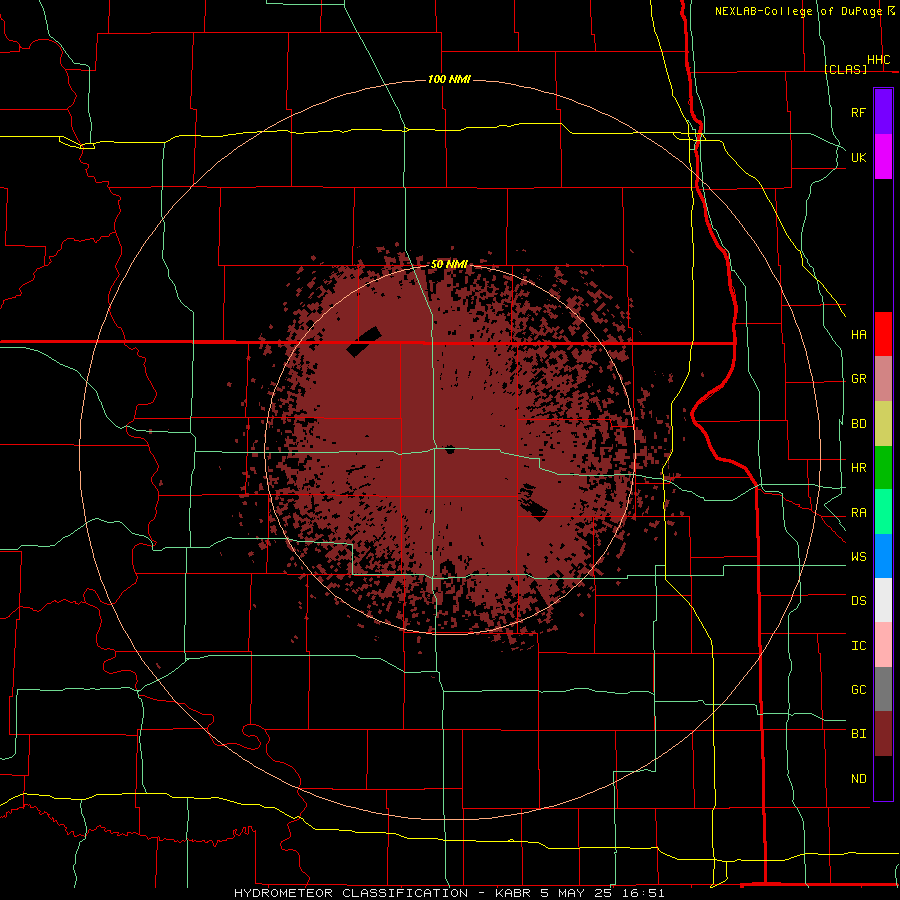Click the GC gray legend swatch

[x=883, y=689]
